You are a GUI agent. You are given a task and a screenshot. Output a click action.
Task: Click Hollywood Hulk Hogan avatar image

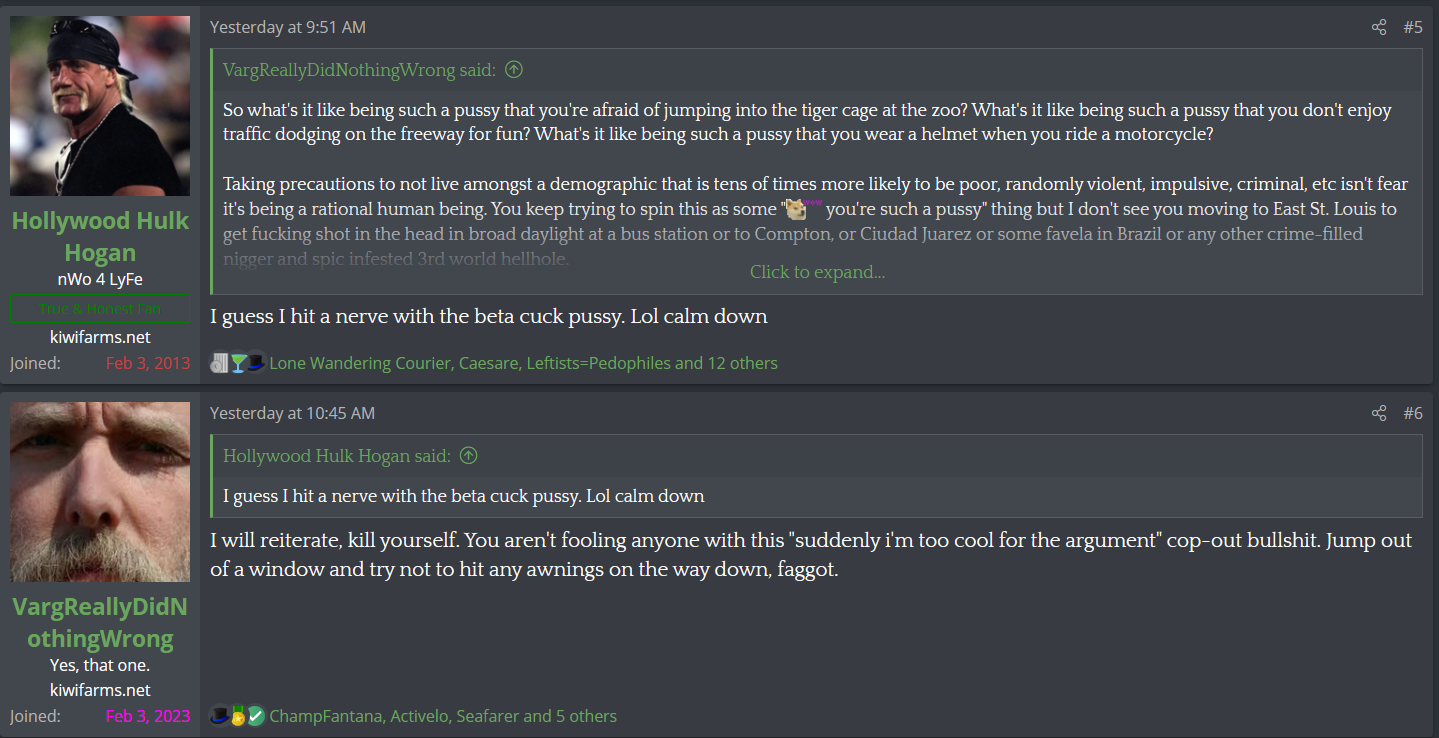100,106
